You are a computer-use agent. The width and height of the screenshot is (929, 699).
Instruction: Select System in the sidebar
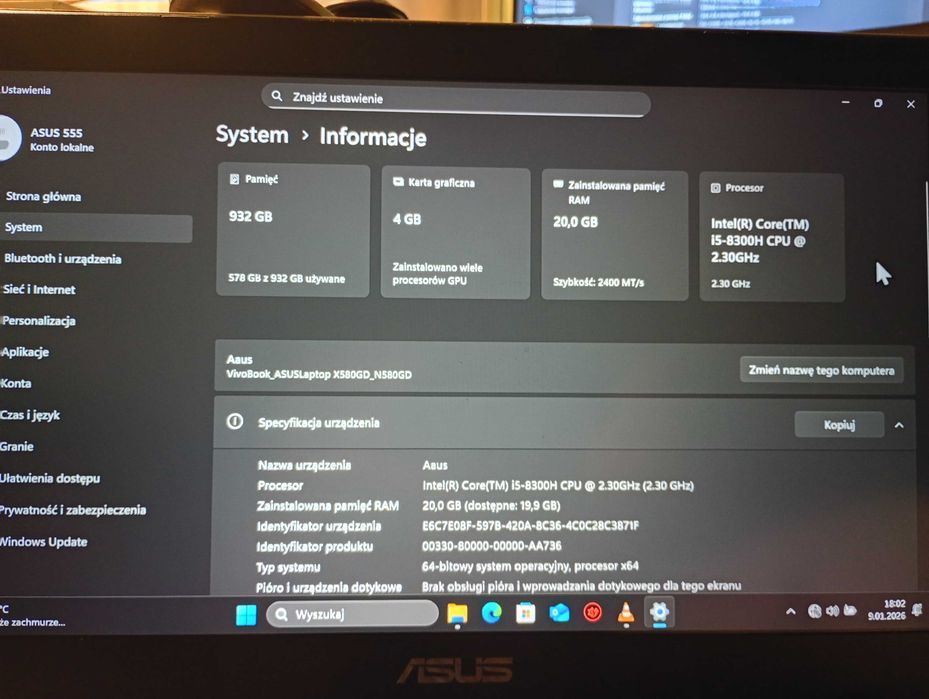(x=95, y=227)
